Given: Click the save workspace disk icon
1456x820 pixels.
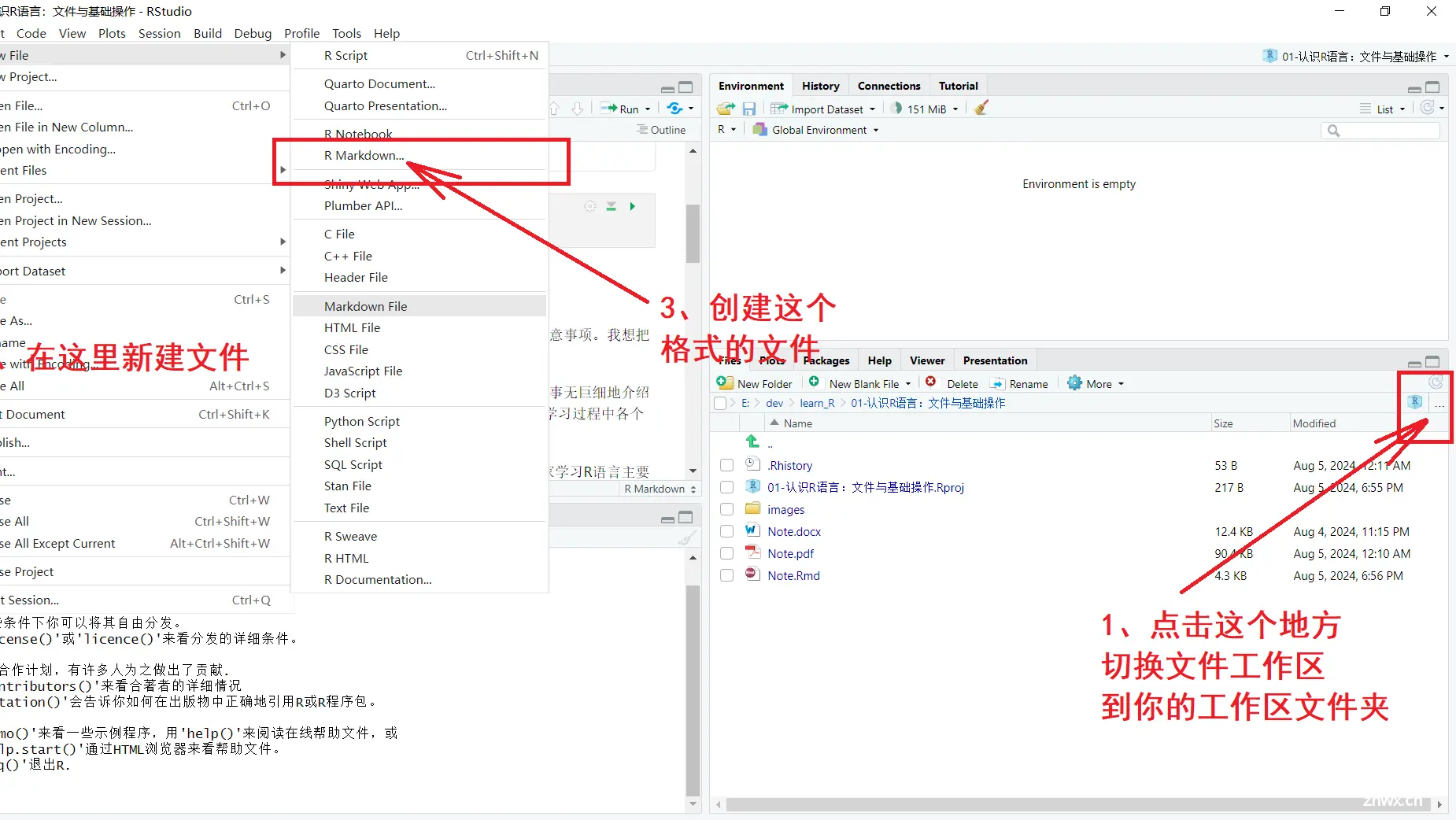Looking at the screenshot, I should [749, 109].
